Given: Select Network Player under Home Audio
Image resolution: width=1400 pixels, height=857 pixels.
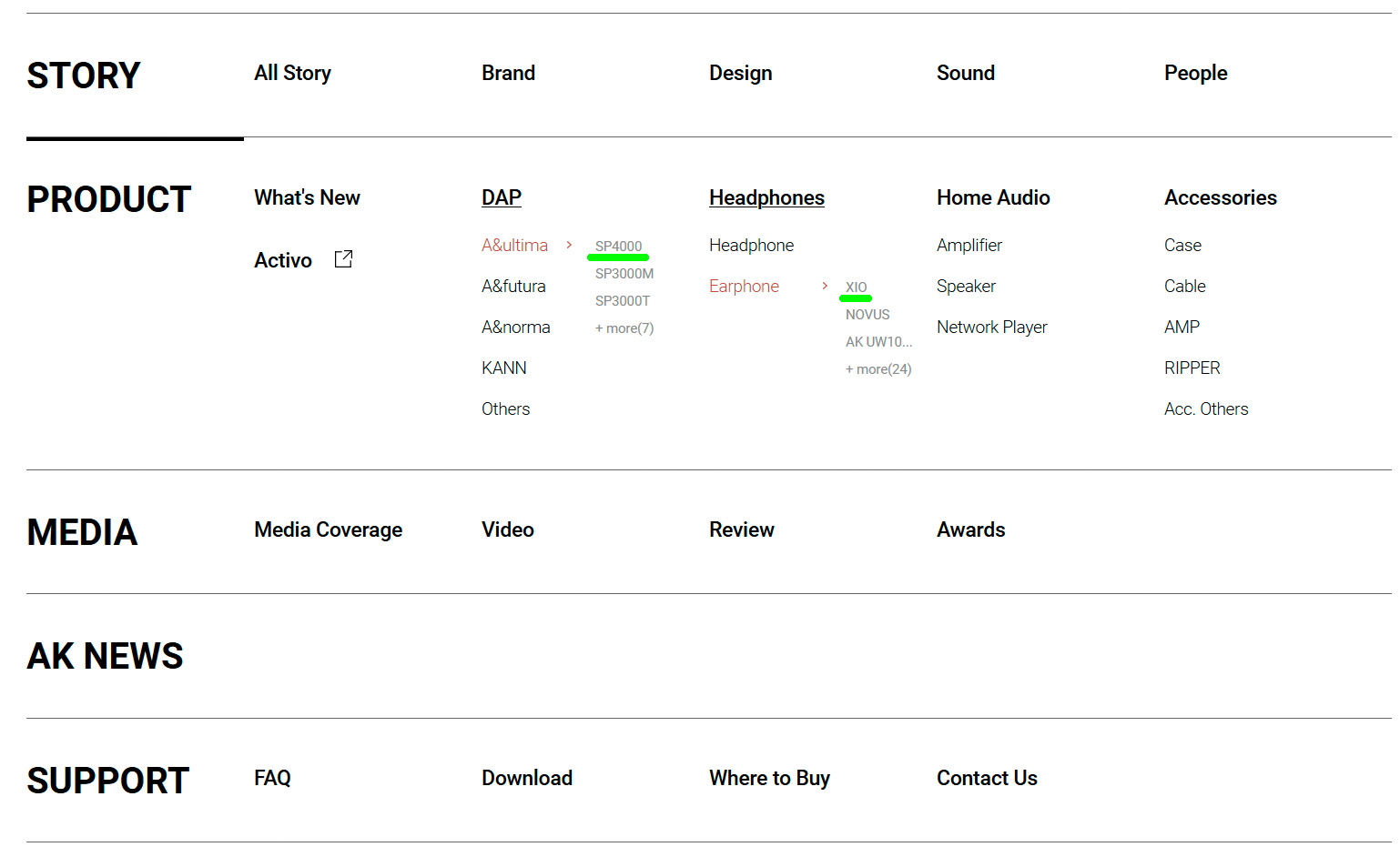Looking at the screenshot, I should [992, 327].
